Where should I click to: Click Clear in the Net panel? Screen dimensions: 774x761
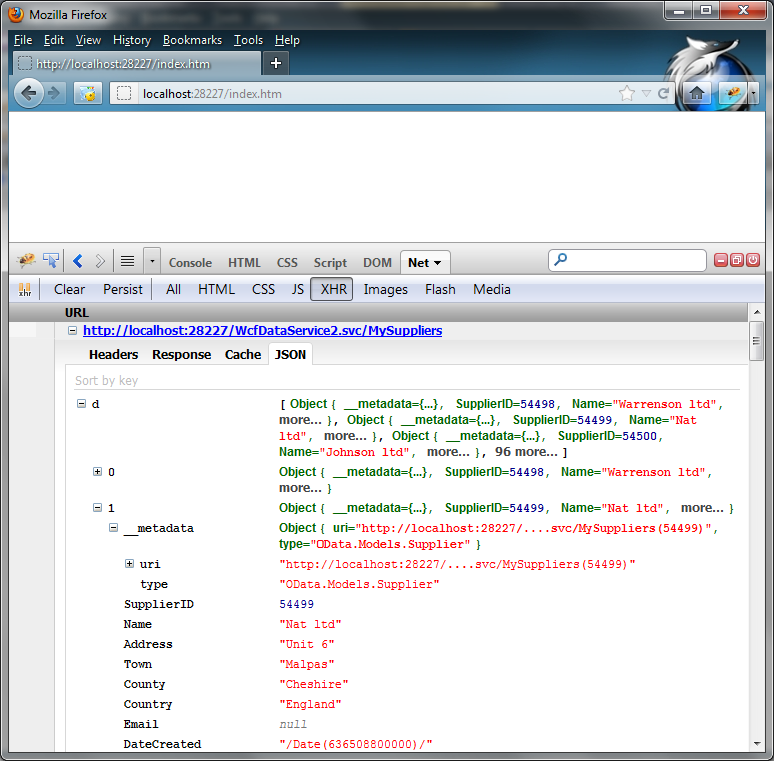69,289
